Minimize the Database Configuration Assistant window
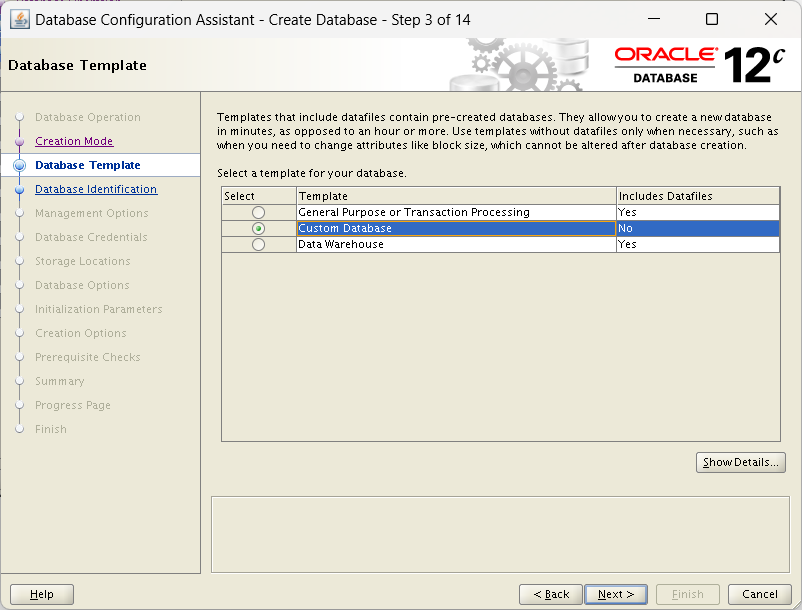 [x=654, y=19]
